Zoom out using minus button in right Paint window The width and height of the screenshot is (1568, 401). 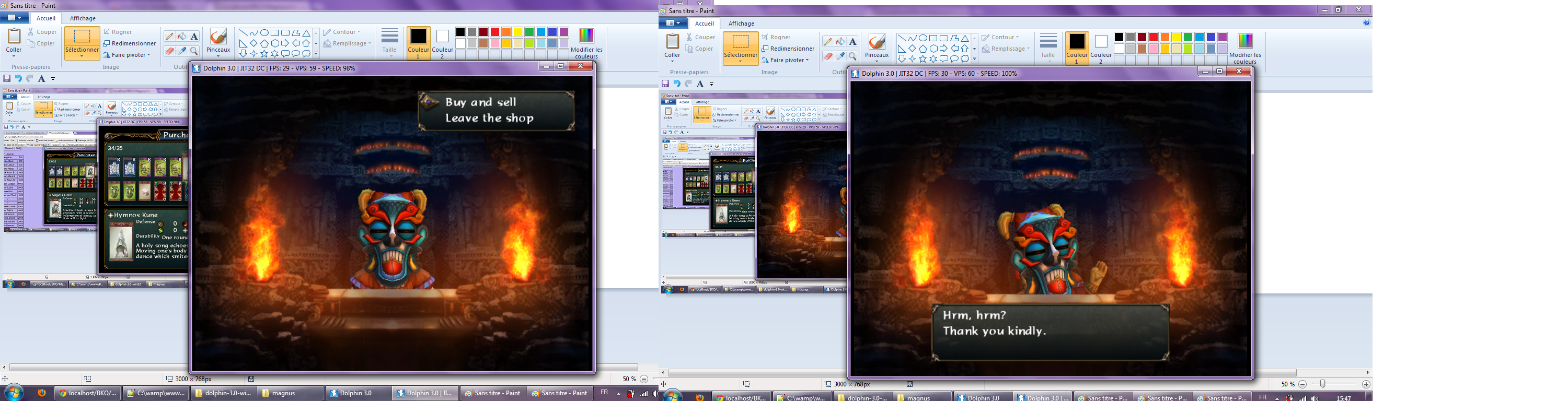(1302, 385)
